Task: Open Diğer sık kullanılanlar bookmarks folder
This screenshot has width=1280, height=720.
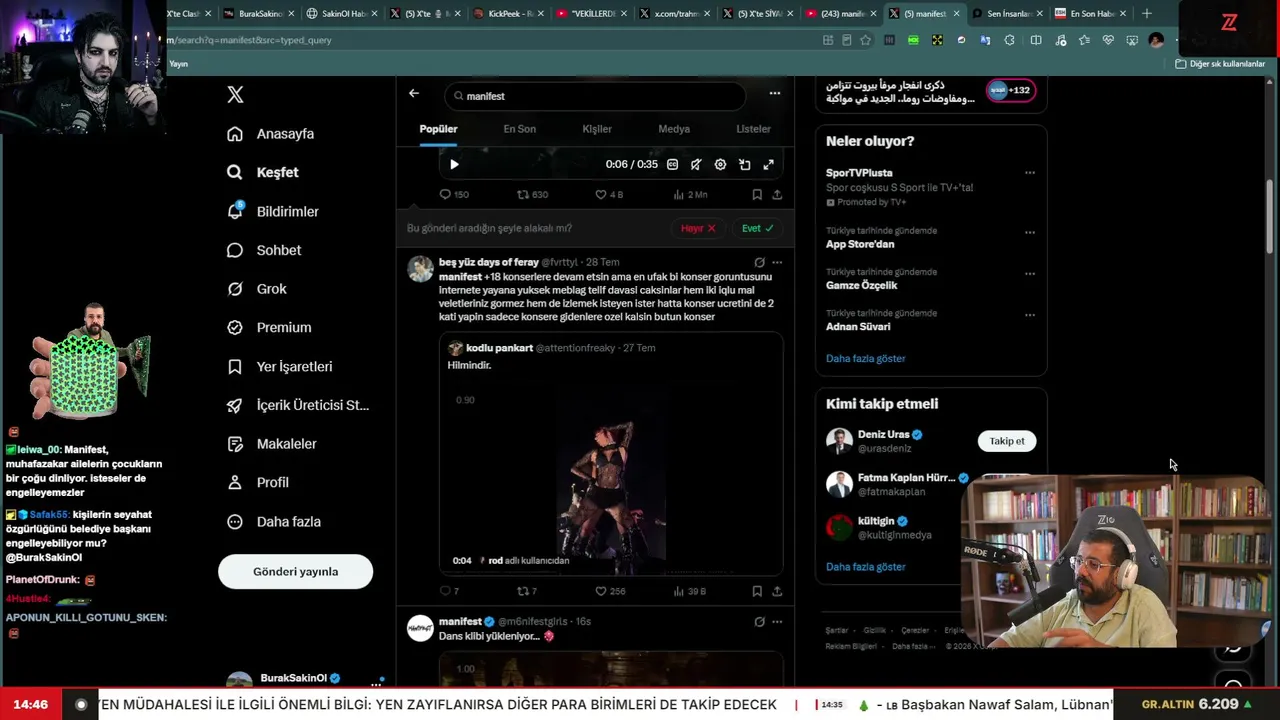Action: point(1220,64)
